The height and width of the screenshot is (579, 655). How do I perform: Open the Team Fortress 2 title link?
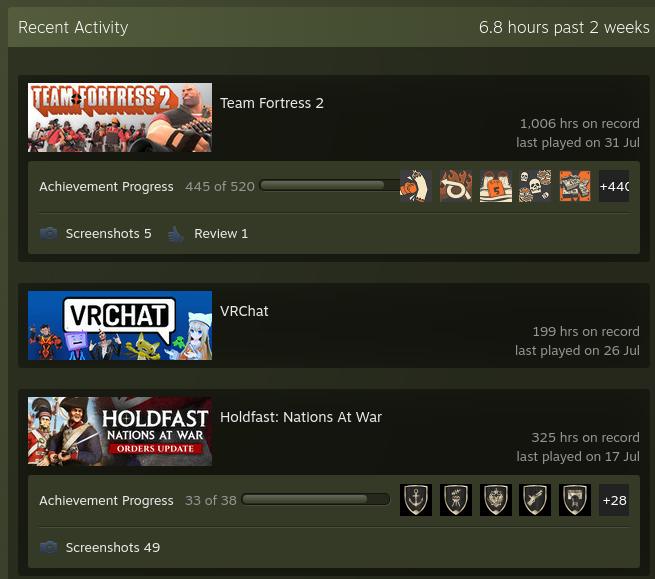[x=272, y=103]
